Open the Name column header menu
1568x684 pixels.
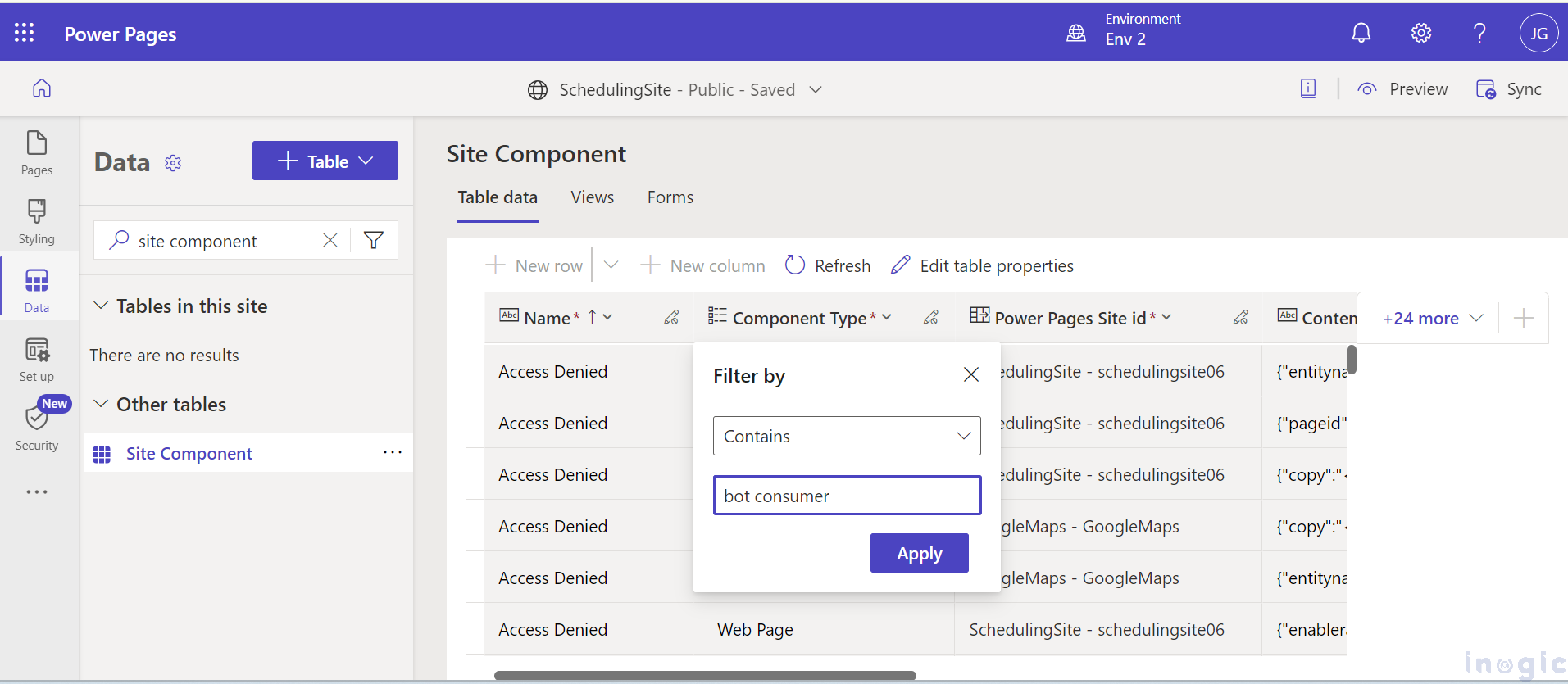[607, 317]
